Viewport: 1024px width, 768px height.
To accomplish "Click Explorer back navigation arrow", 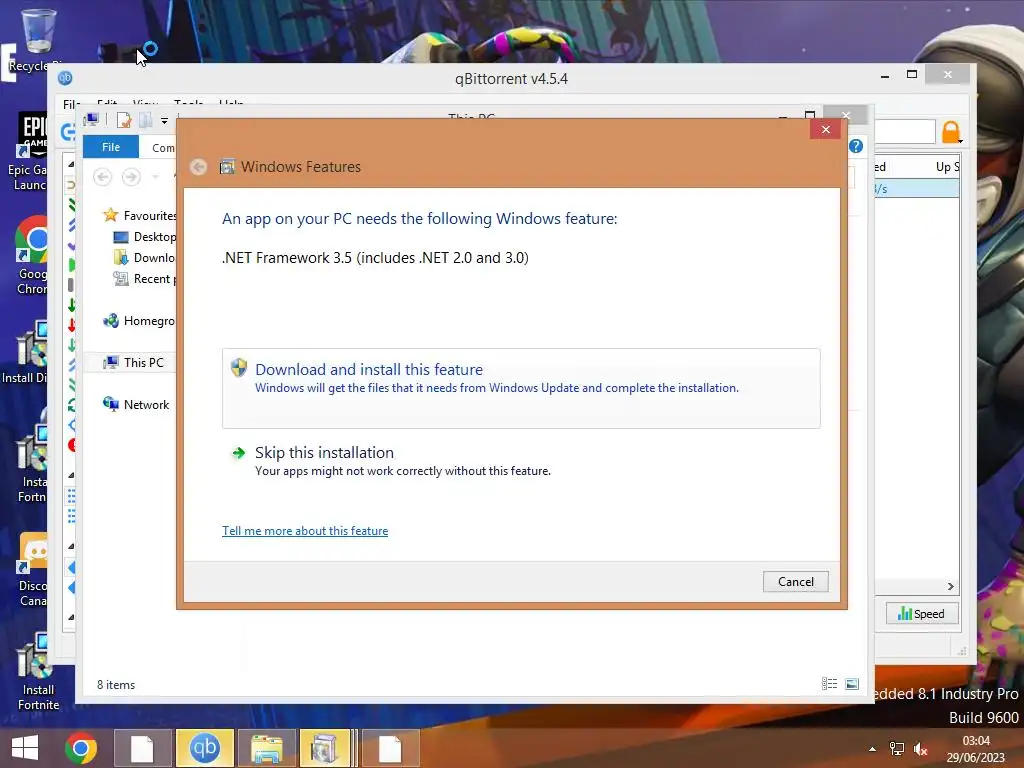I will tap(103, 177).
